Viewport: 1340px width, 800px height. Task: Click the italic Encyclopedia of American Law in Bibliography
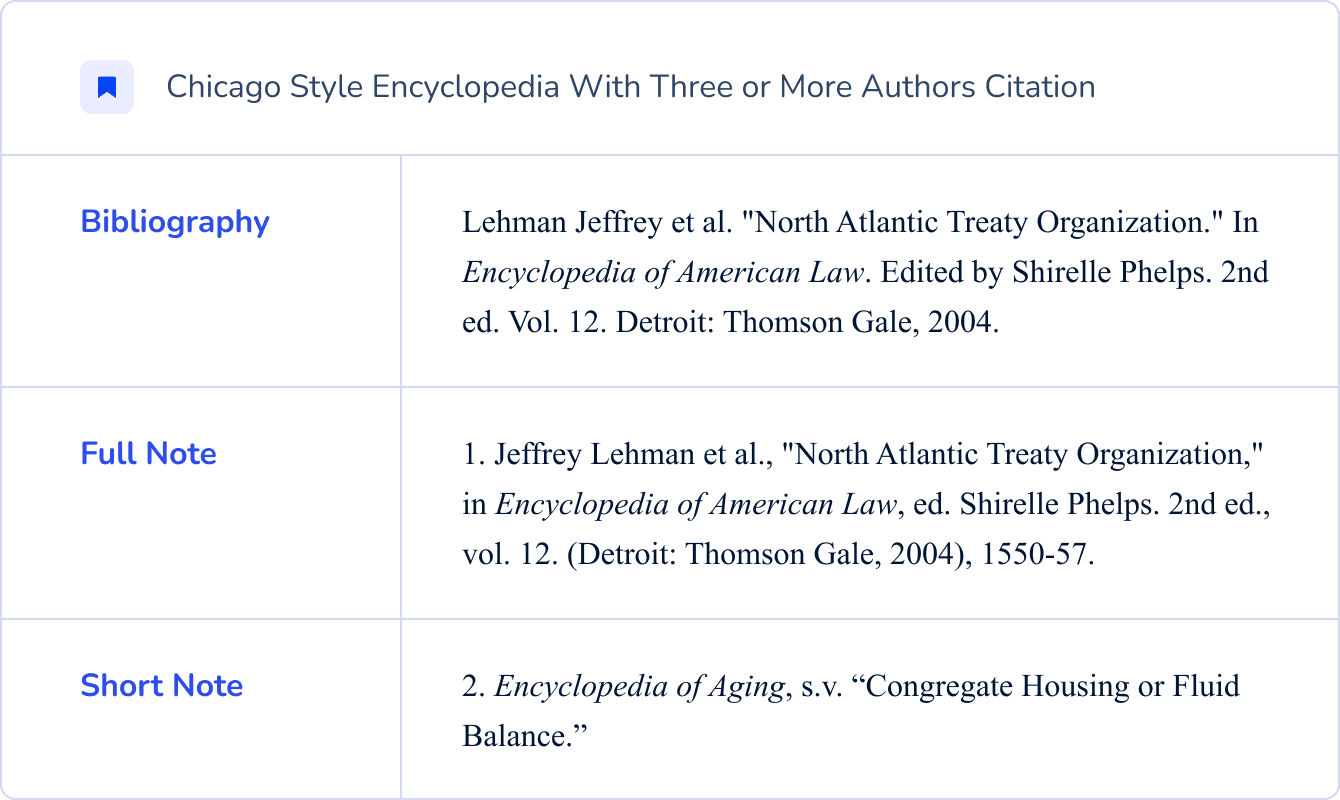pyautogui.click(x=662, y=273)
